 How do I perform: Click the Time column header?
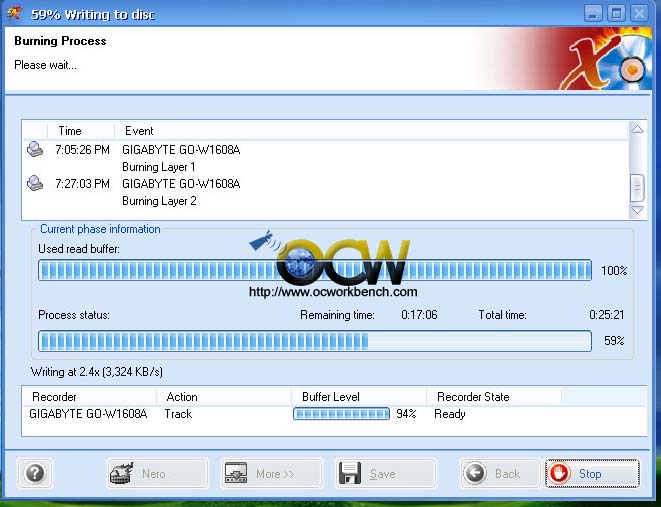pos(81,131)
